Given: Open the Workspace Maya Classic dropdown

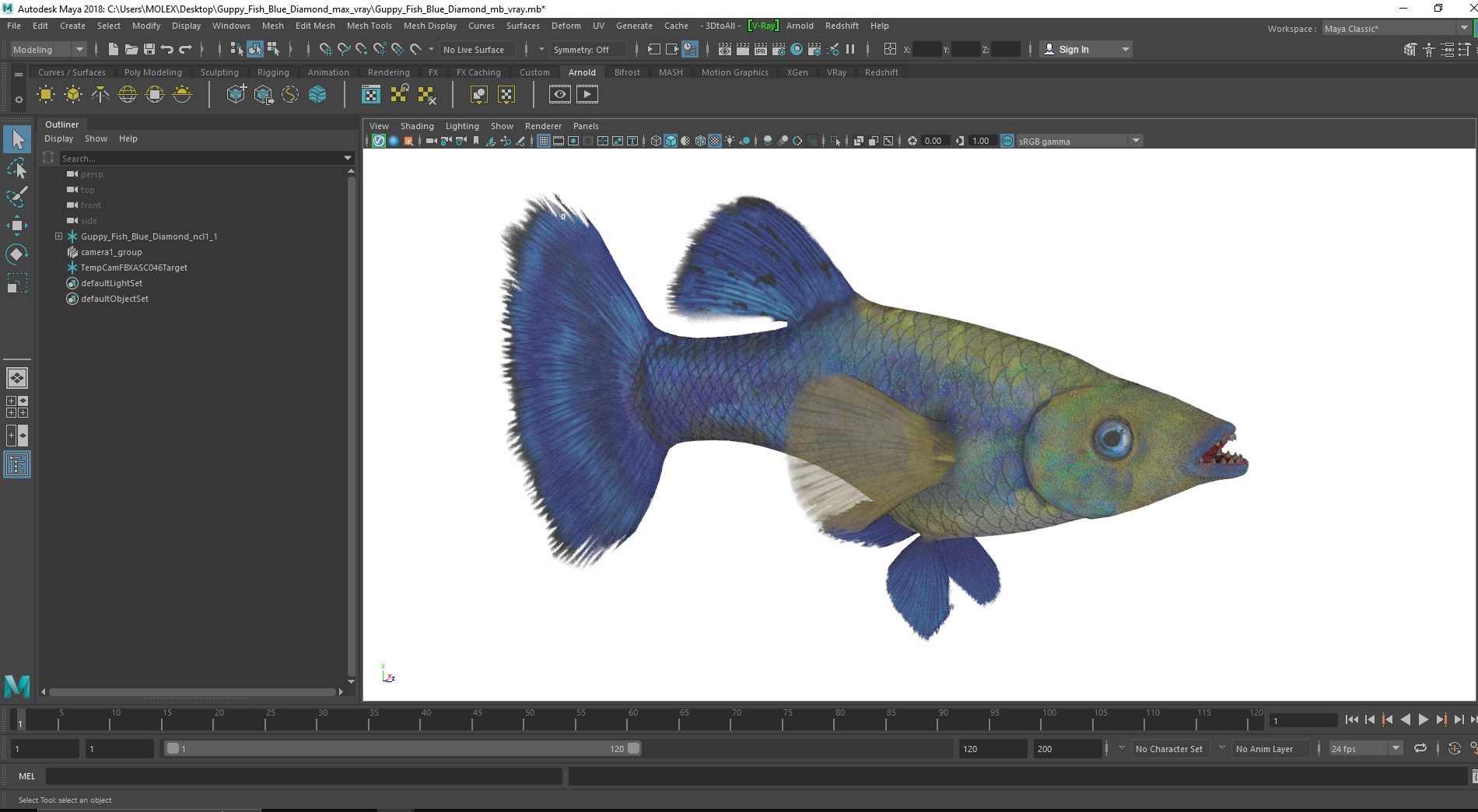Looking at the screenshot, I should [1396, 28].
